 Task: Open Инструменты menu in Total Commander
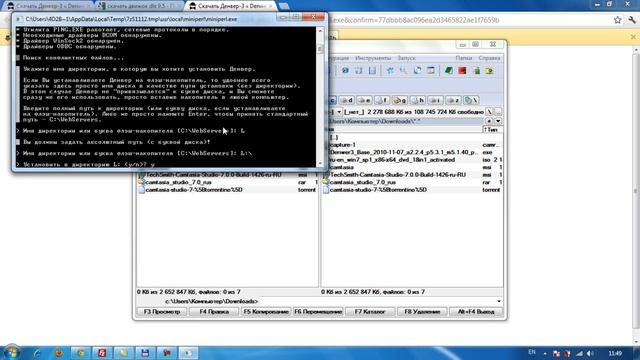coord(373,58)
